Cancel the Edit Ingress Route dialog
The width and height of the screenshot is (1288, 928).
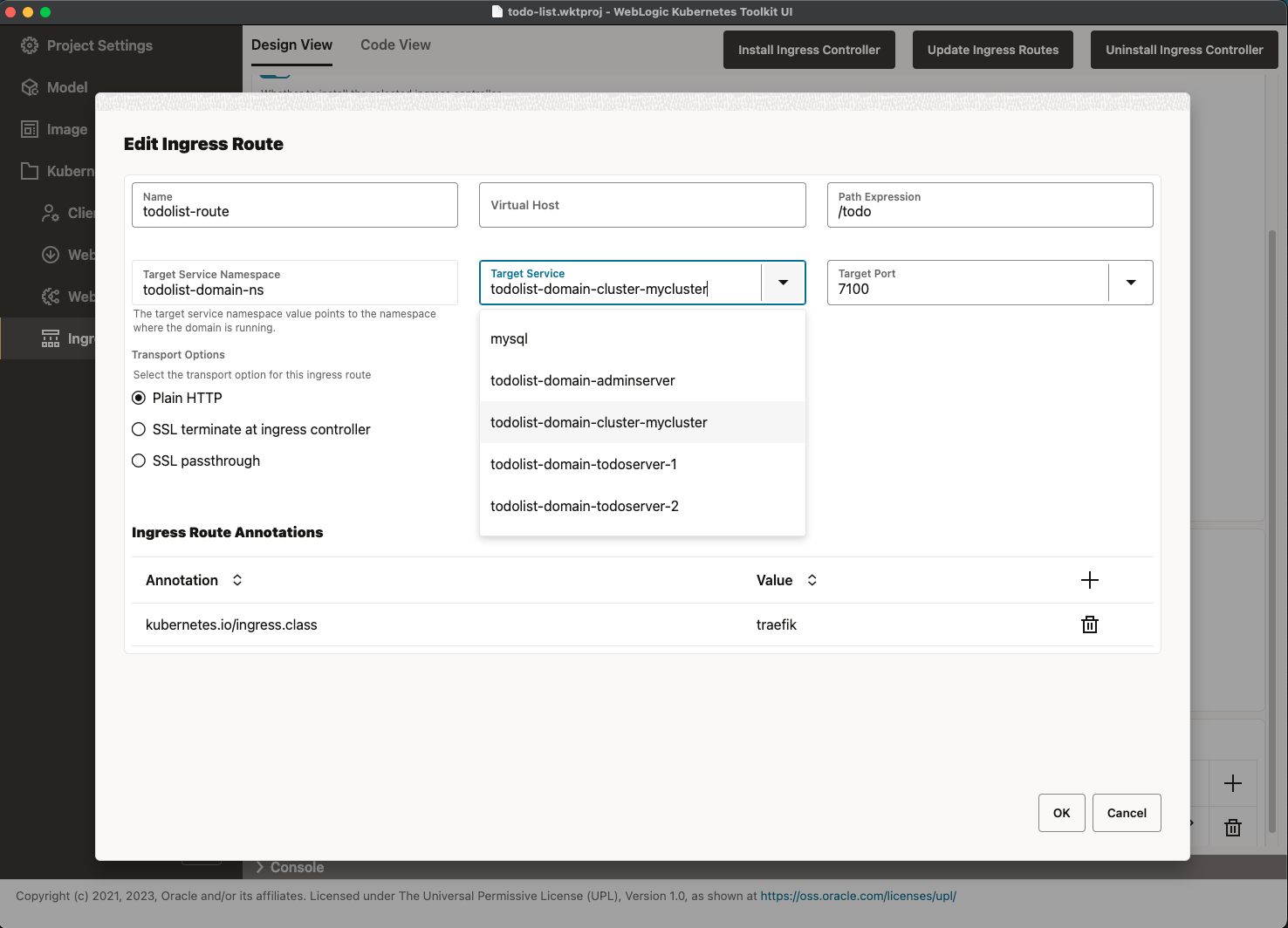tap(1127, 813)
